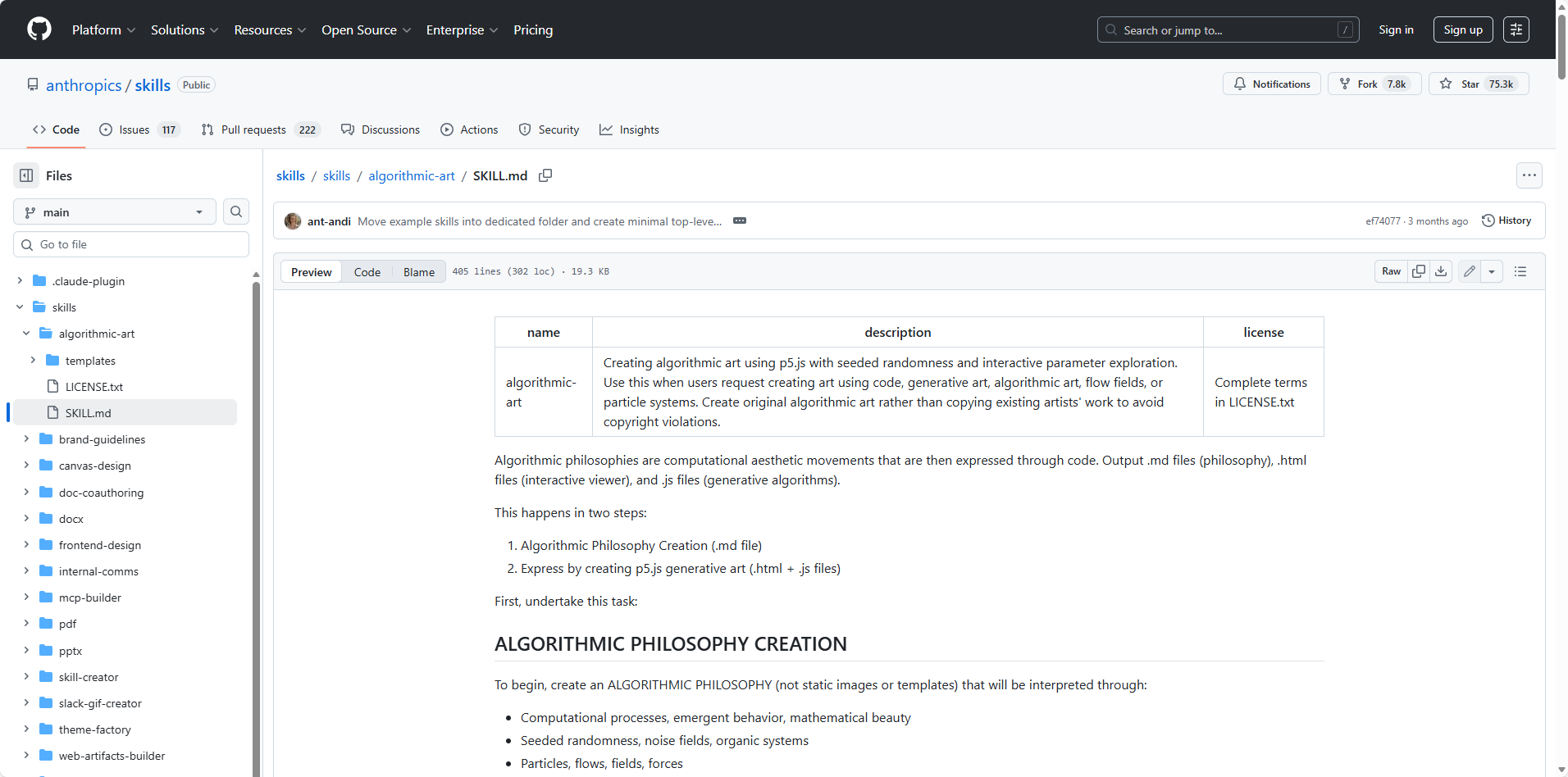This screenshot has width=1568, height=777.
Task: Click the pencil edit file icon
Action: pyautogui.click(x=1470, y=271)
